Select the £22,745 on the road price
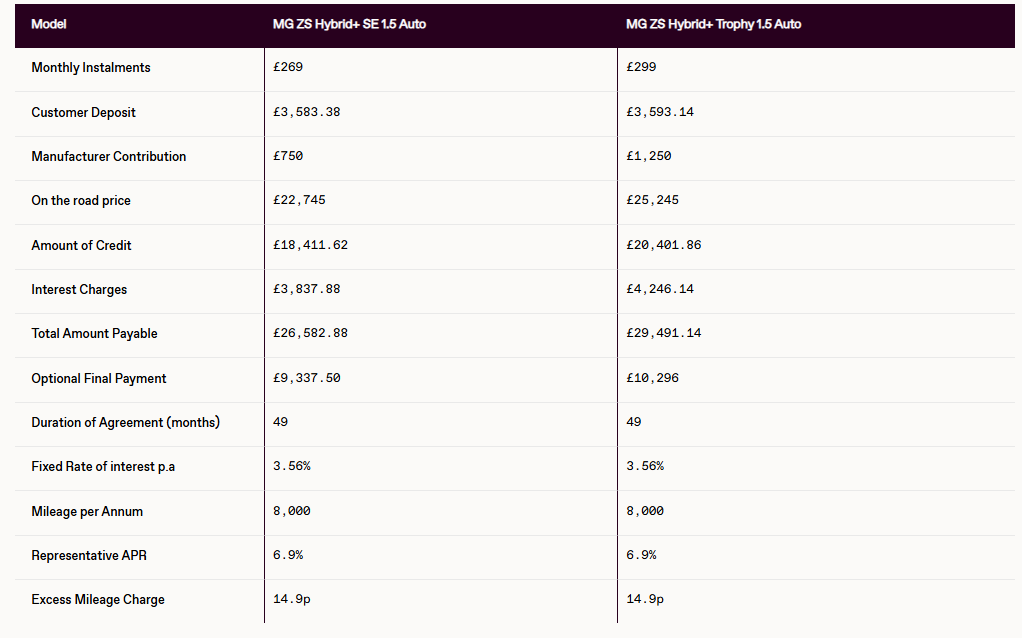The width and height of the screenshot is (1022, 638). pyautogui.click(x=299, y=201)
